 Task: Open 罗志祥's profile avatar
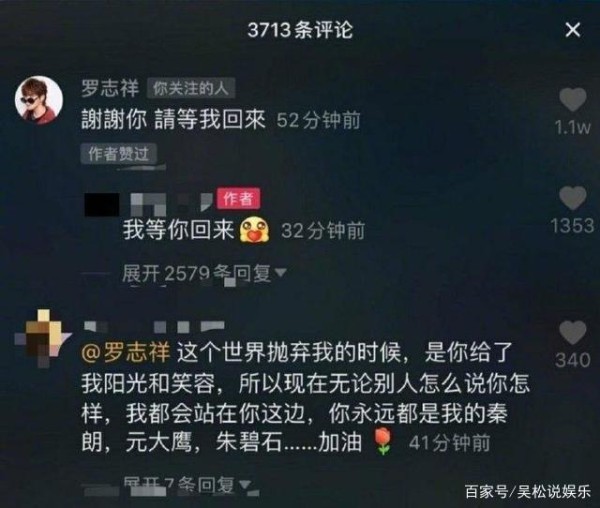[x=39, y=100]
